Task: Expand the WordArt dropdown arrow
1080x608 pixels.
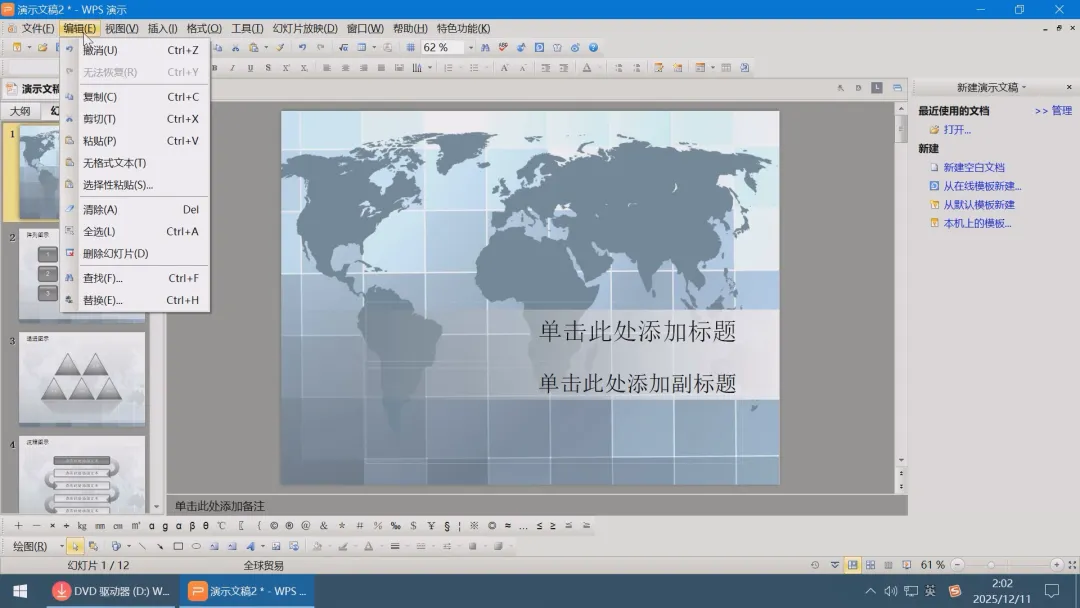Action: [x=262, y=546]
